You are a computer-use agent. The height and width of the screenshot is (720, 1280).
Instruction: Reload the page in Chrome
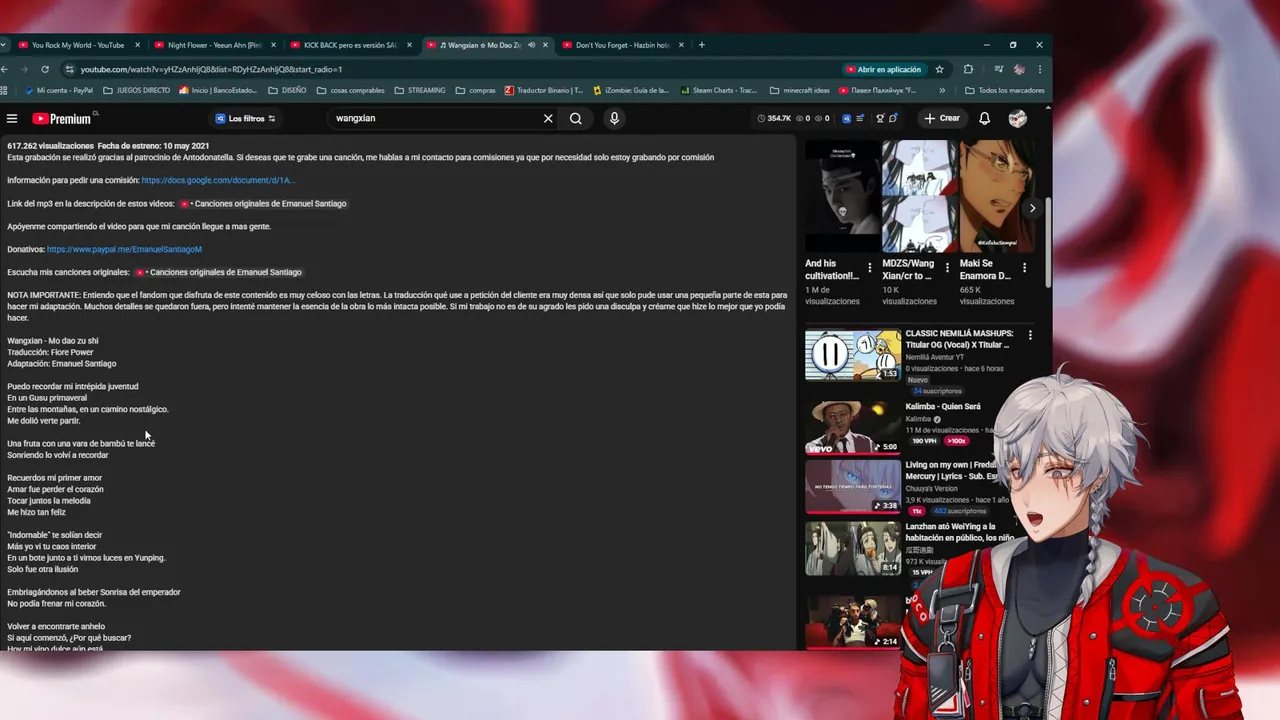click(45, 69)
